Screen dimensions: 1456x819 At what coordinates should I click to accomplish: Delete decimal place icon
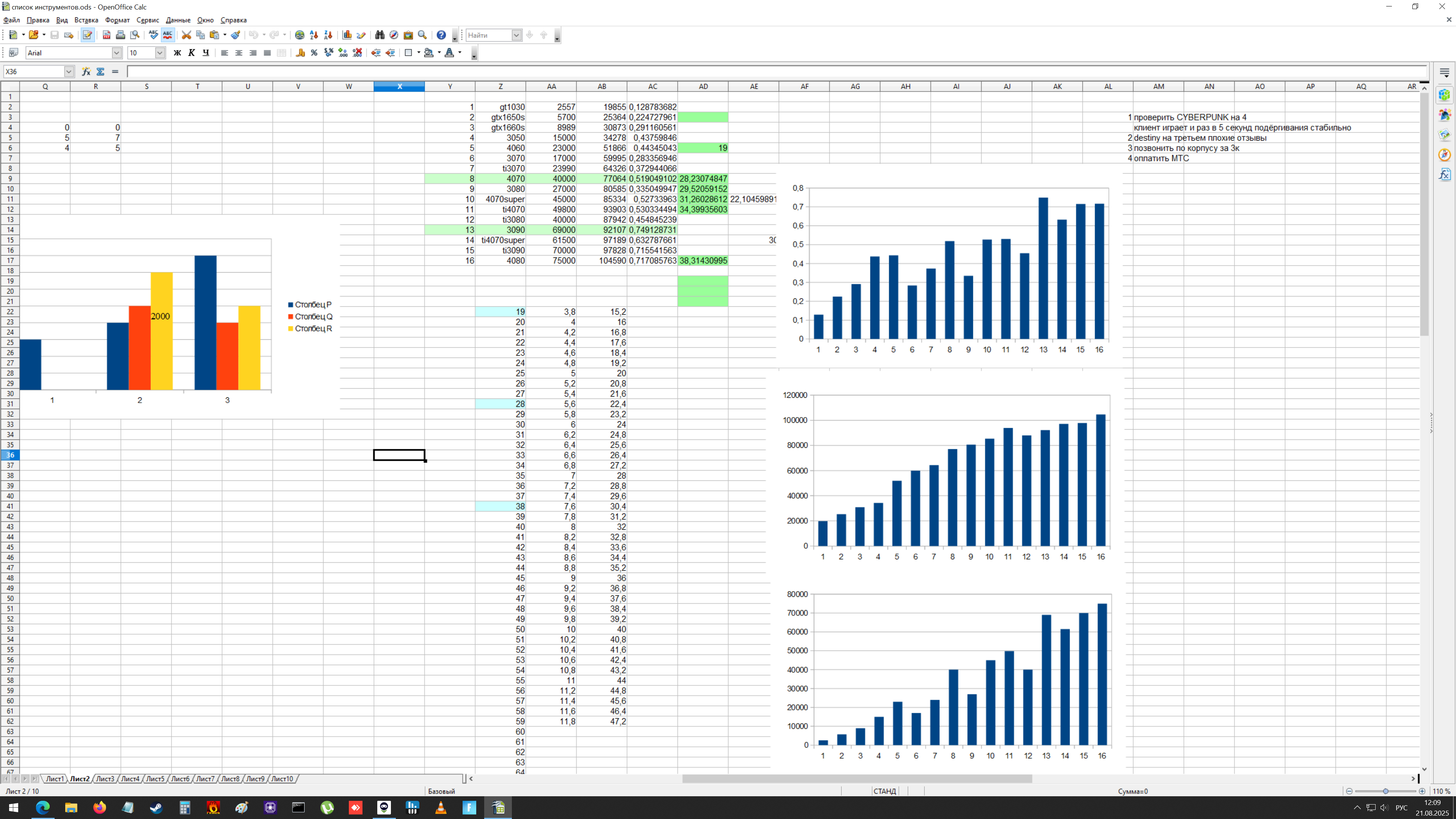click(x=357, y=53)
